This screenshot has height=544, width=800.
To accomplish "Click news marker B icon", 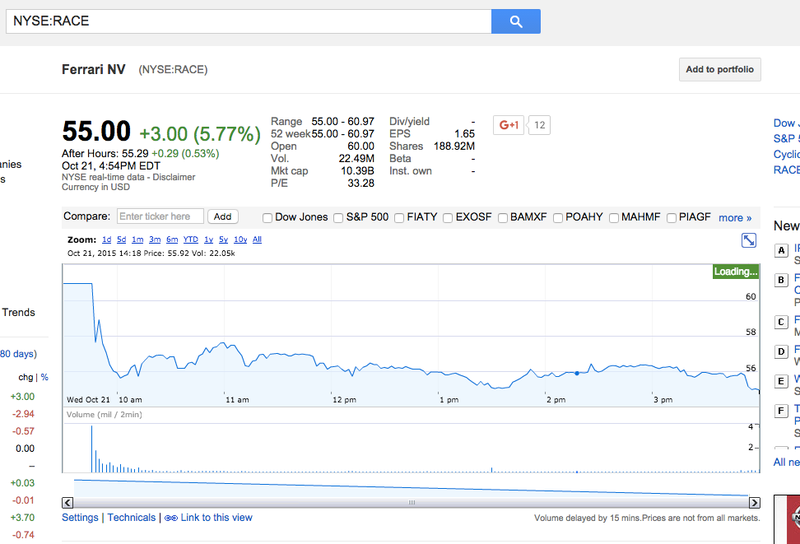I will coord(781,280).
